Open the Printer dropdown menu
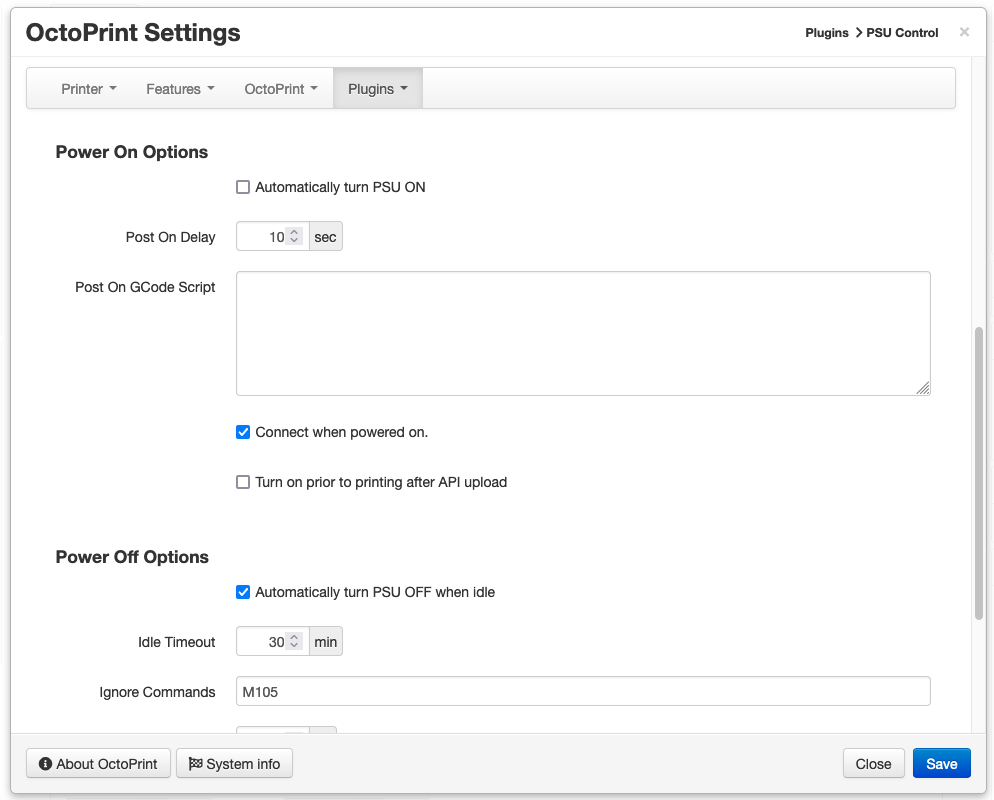Image resolution: width=994 pixels, height=800 pixels. click(x=89, y=89)
